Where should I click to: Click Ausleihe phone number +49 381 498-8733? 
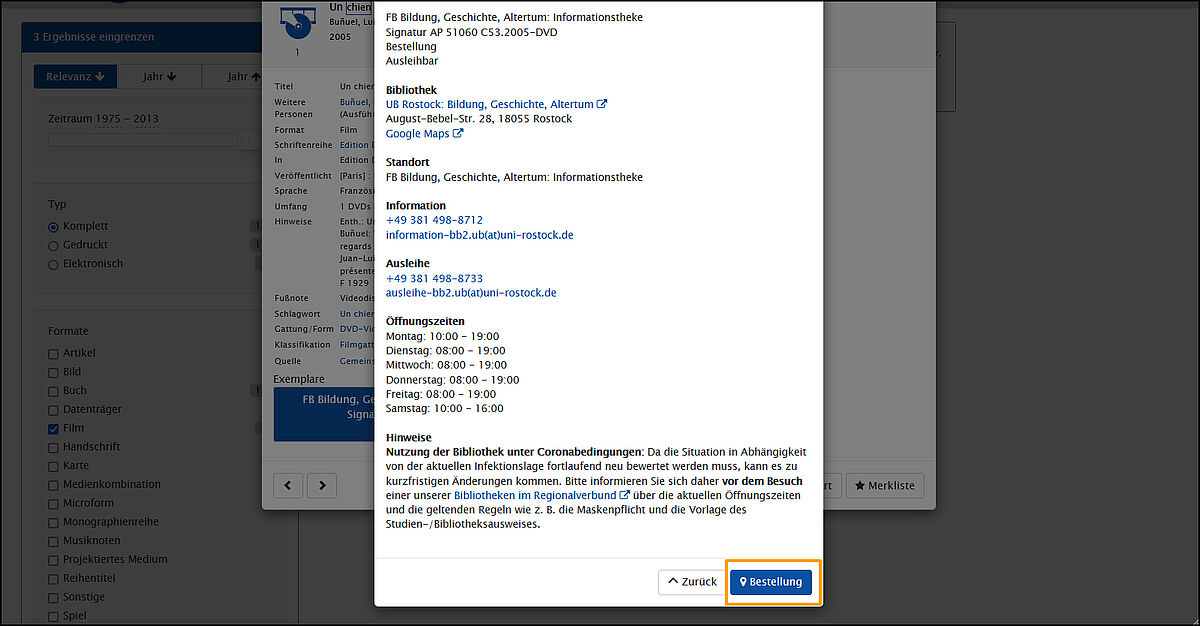[x=434, y=278]
